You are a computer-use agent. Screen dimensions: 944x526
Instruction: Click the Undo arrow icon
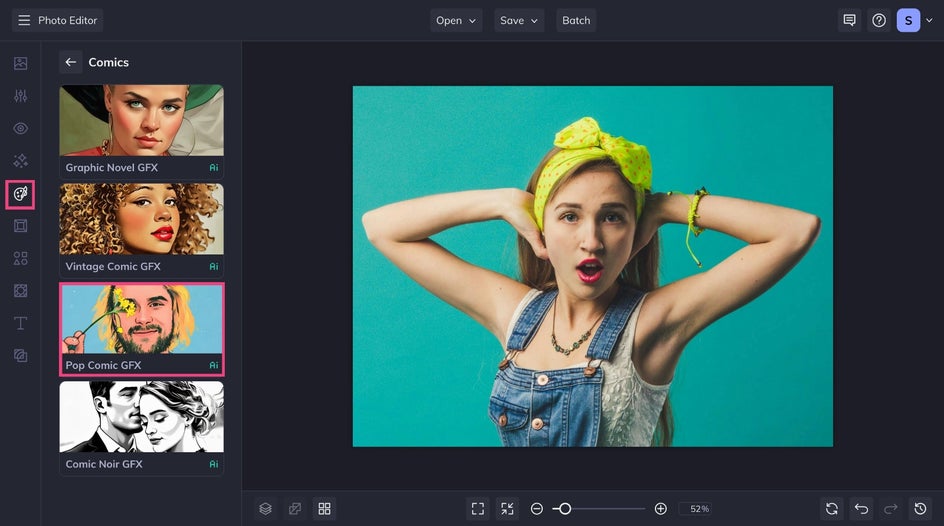861,509
